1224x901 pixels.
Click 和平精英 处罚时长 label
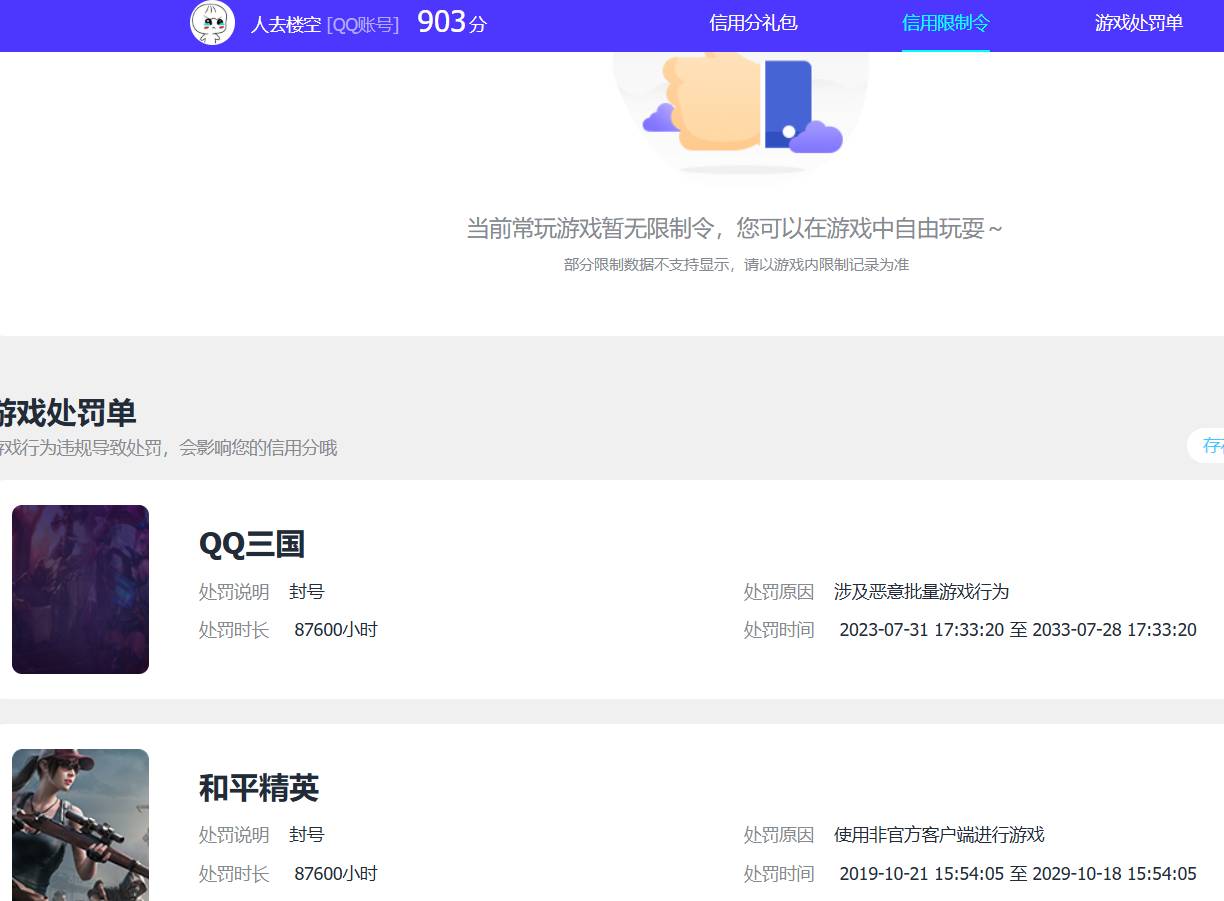[x=234, y=874]
